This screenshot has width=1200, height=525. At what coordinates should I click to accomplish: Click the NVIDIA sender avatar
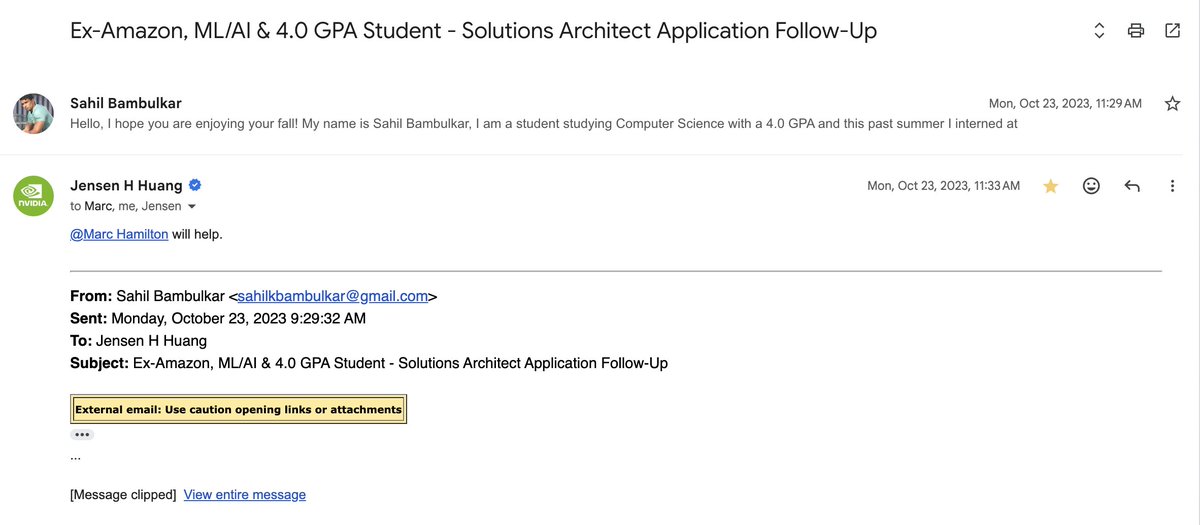point(33,195)
